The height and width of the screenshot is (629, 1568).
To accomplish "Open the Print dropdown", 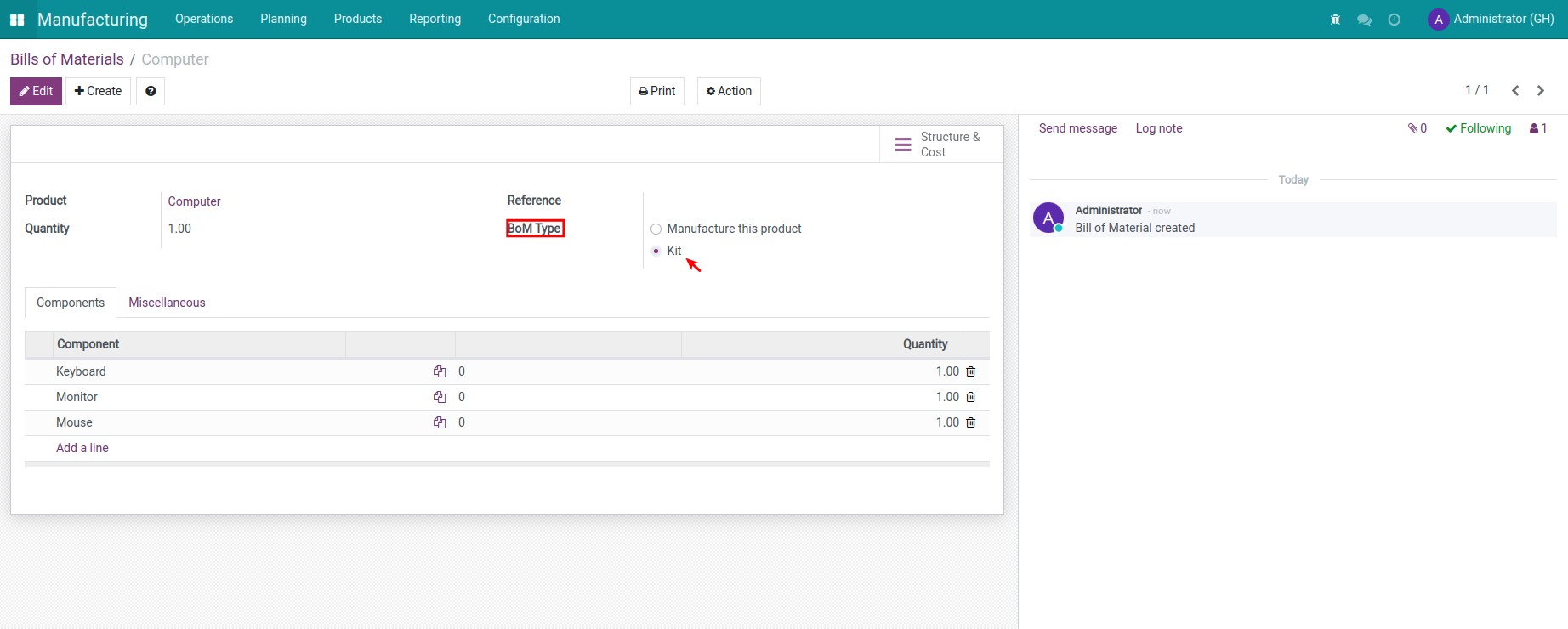I will click(656, 91).
